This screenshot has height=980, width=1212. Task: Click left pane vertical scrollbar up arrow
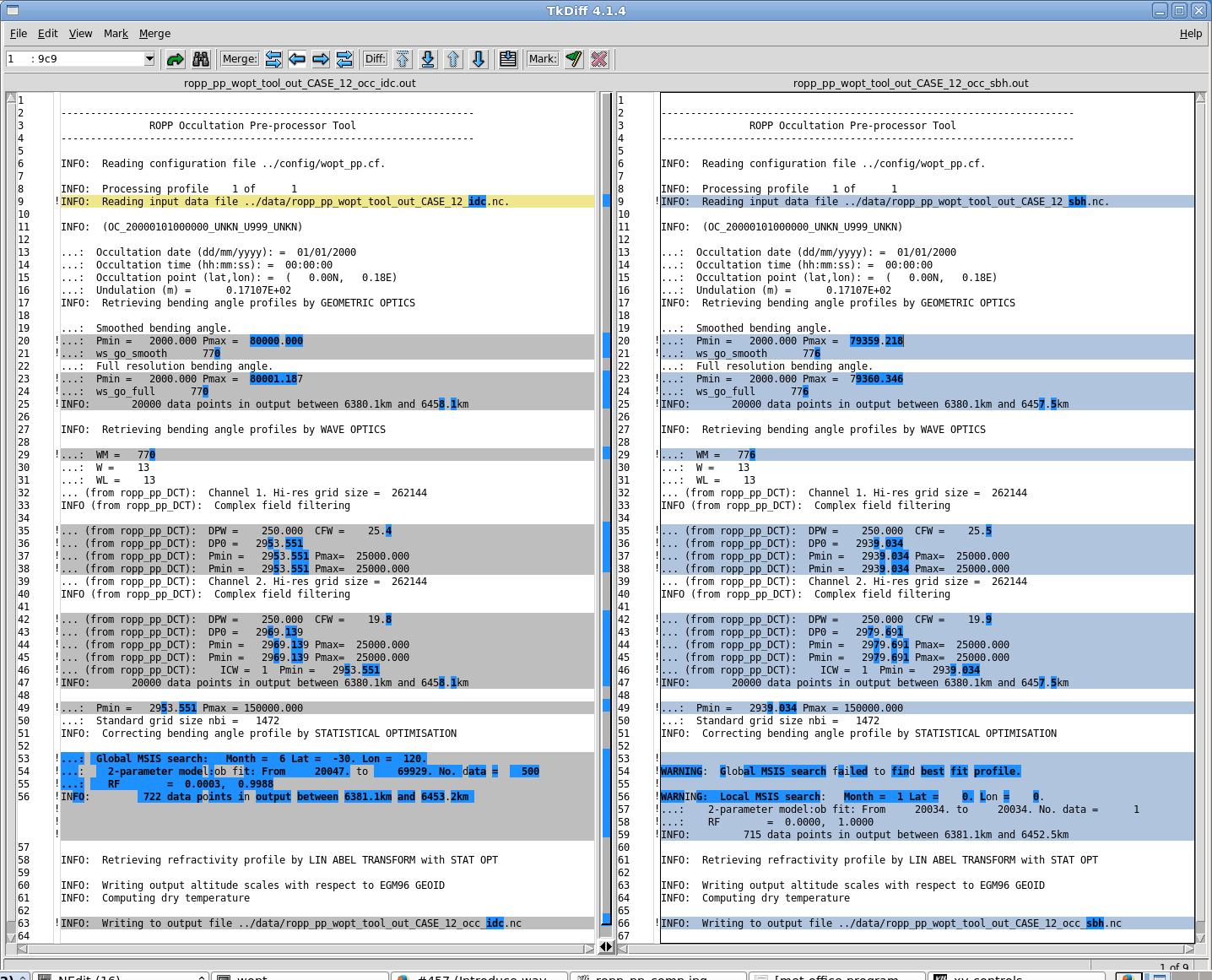coord(11,98)
